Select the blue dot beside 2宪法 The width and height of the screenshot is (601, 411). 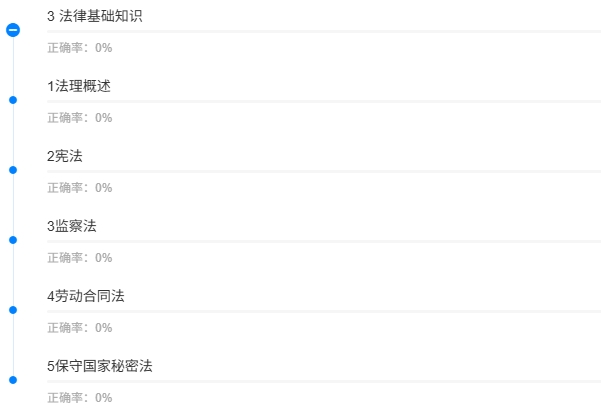point(13,170)
